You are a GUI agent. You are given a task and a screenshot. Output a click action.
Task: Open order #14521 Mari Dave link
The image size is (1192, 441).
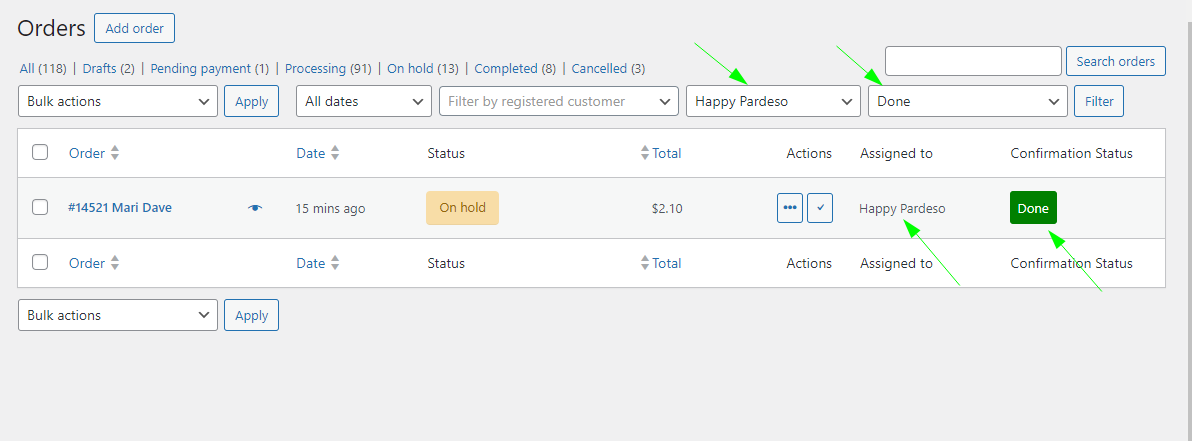[x=120, y=208]
